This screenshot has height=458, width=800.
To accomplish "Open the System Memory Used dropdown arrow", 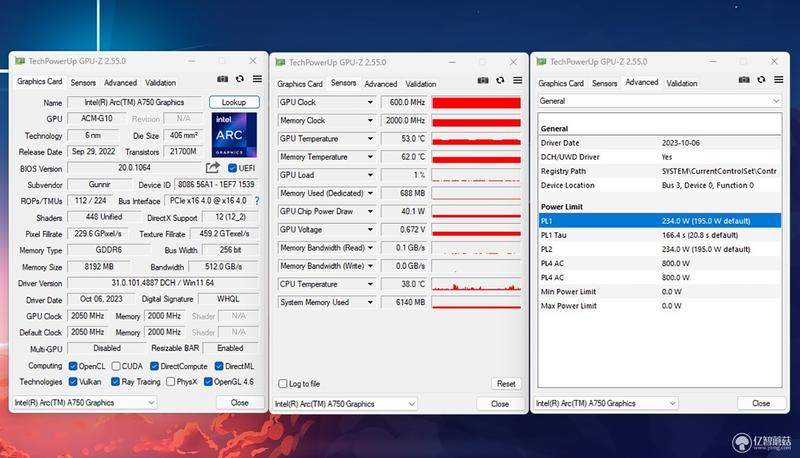I will (x=370, y=302).
